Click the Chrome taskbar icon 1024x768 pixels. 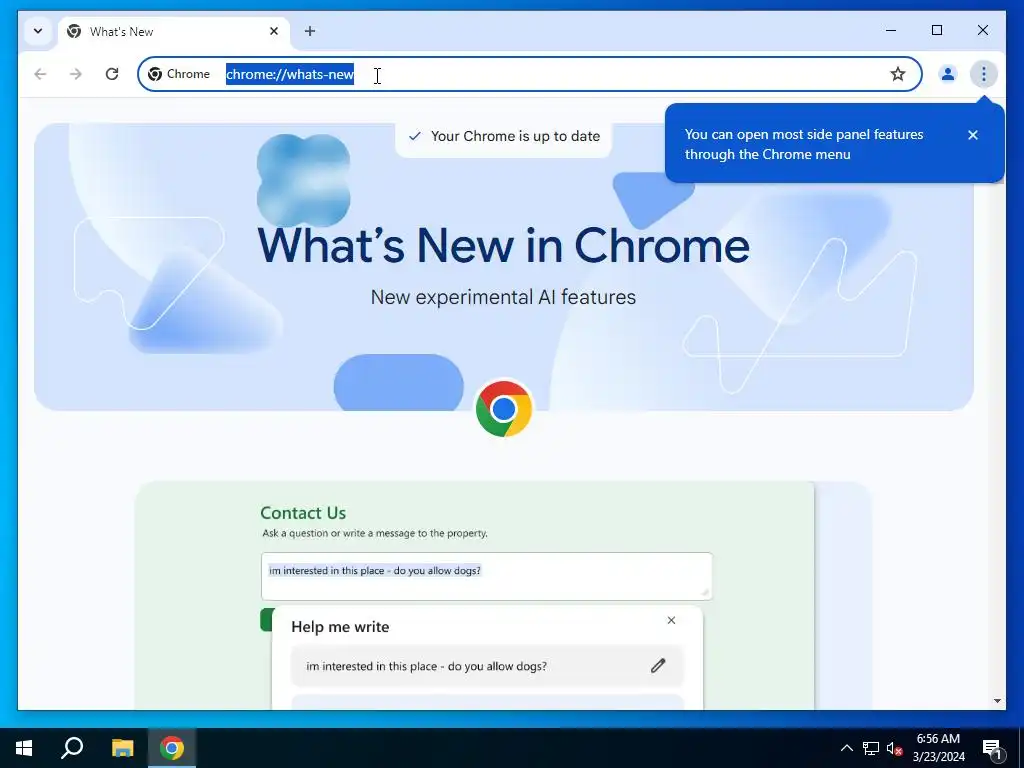tap(172, 748)
